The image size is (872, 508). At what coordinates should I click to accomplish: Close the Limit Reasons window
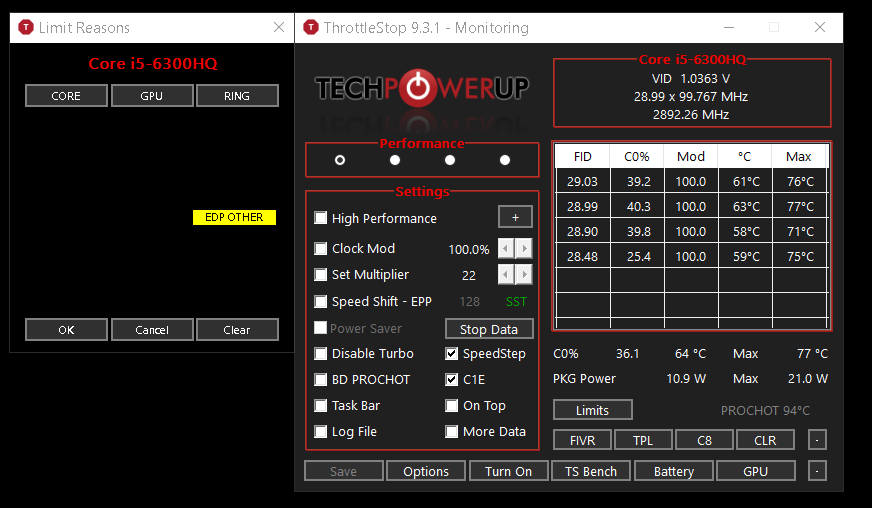click(x=279, y=27)
